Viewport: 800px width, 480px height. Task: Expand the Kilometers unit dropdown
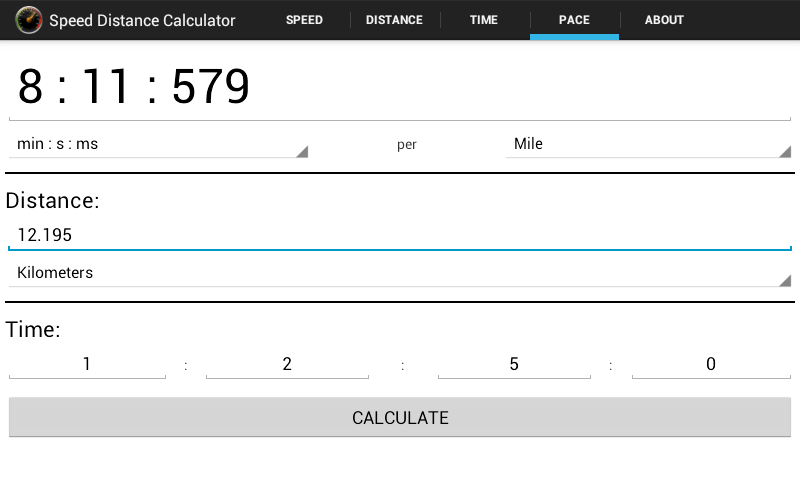399,272
